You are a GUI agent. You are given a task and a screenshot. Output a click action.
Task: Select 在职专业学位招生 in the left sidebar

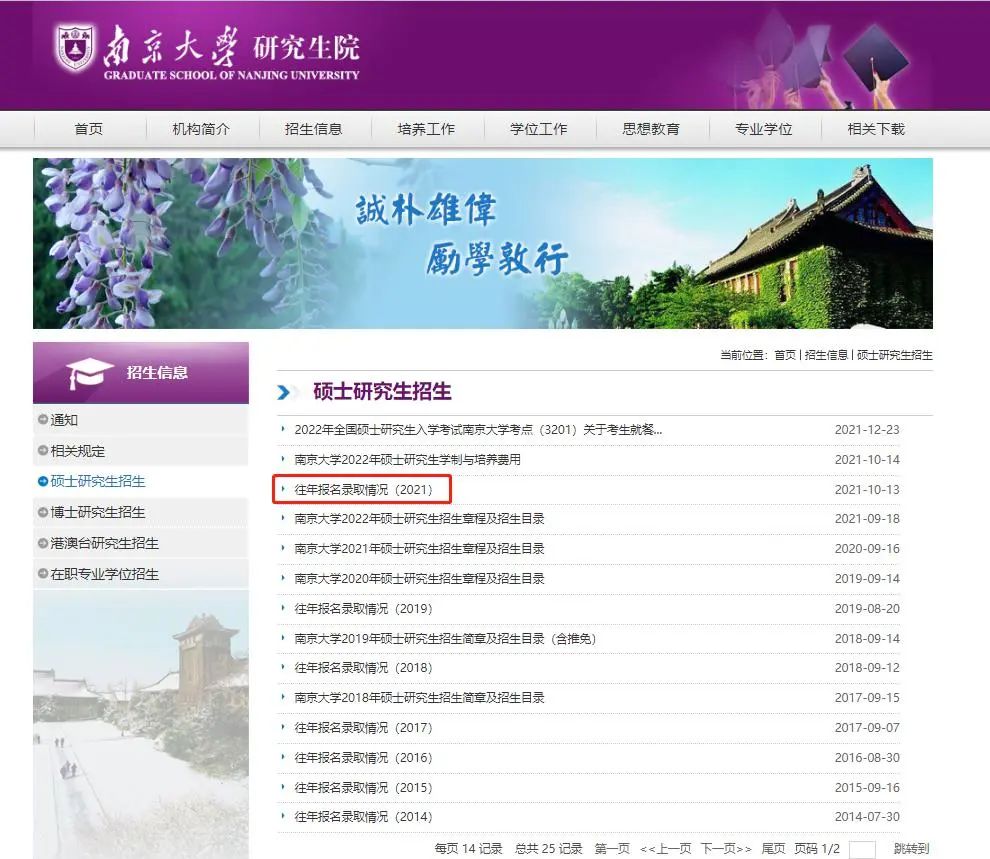pyautogui.click(x=104, y=574)
